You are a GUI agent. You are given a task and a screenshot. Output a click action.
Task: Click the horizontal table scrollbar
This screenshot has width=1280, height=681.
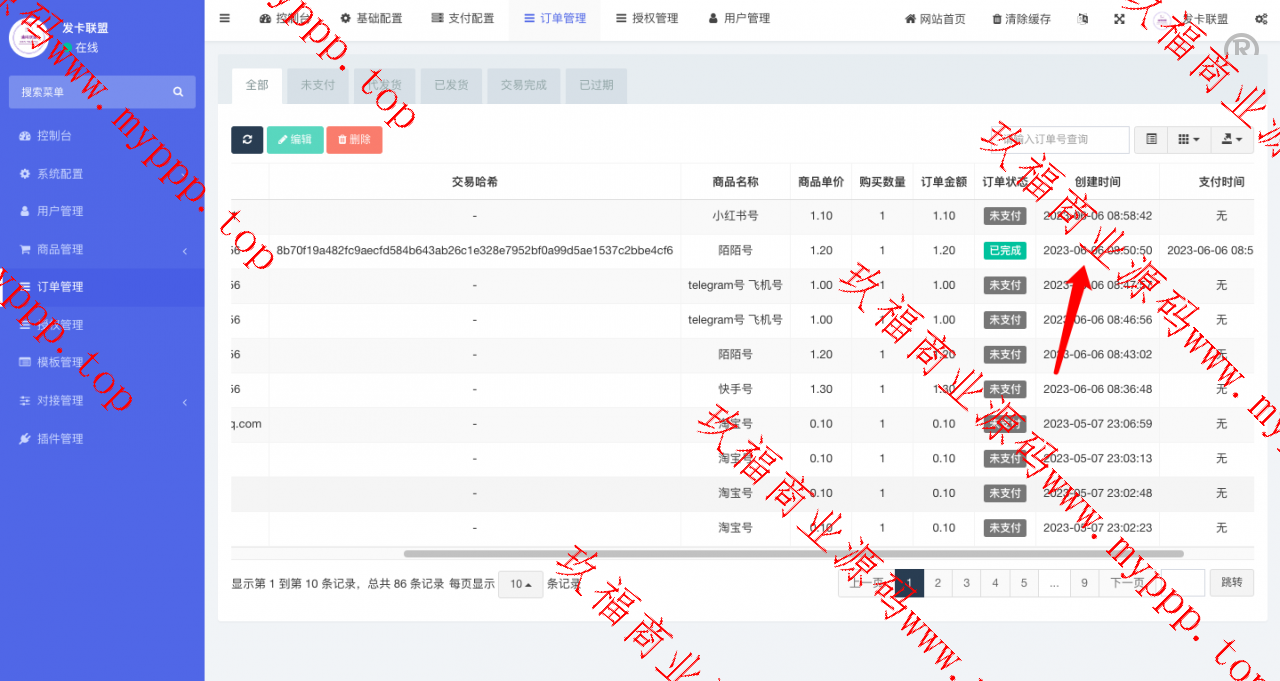[793, 553]
